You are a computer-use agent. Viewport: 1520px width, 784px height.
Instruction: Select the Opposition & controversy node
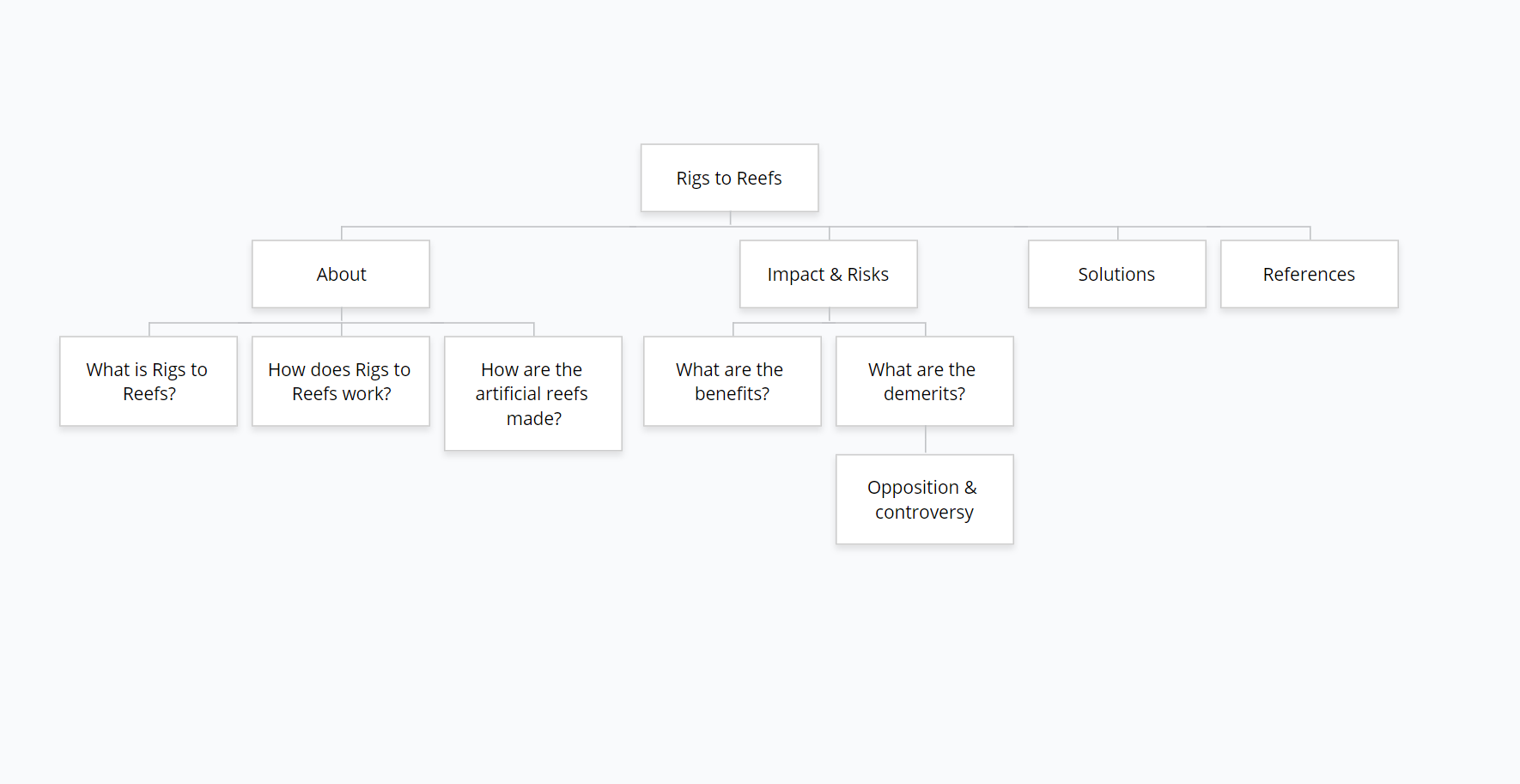click(x=924, y=499)
